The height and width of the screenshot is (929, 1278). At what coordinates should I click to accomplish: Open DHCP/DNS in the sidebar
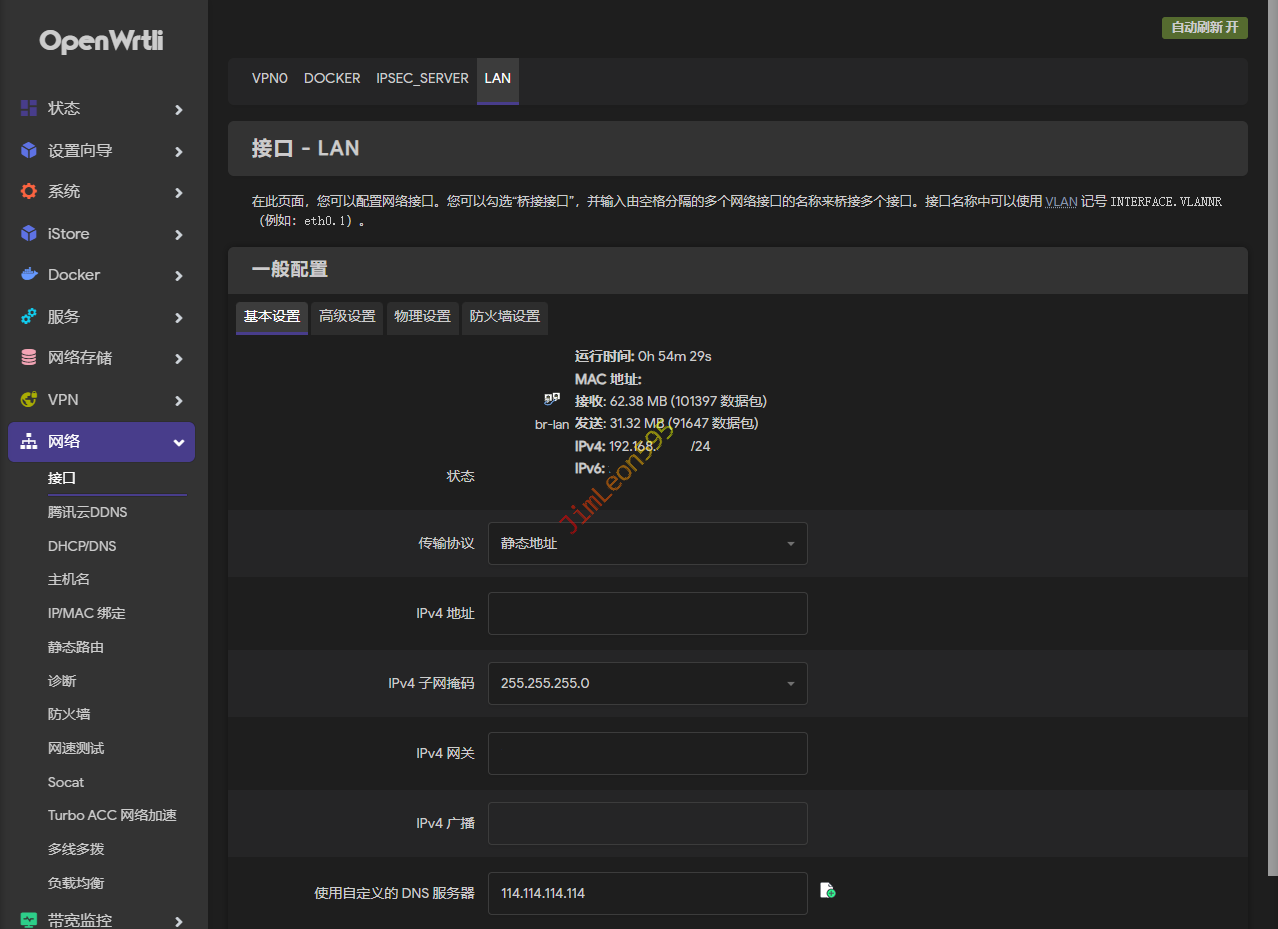point(82,546)
